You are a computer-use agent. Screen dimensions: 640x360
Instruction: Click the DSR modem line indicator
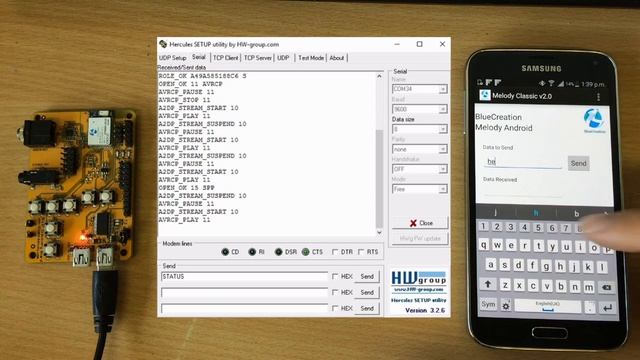click(x=278, y=252)
